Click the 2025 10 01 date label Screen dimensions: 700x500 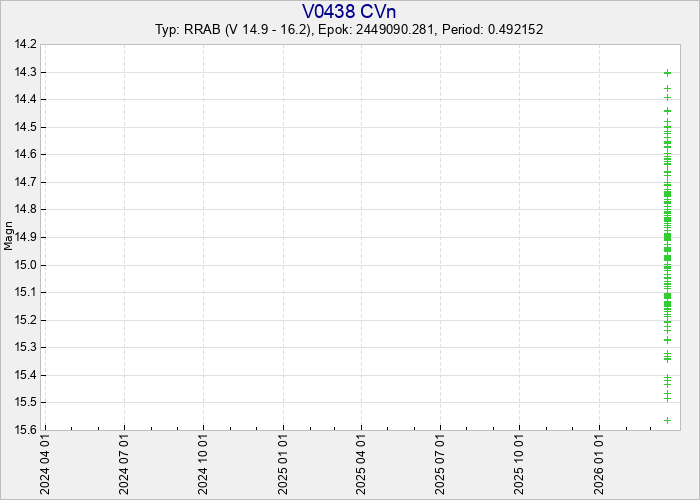520,464
